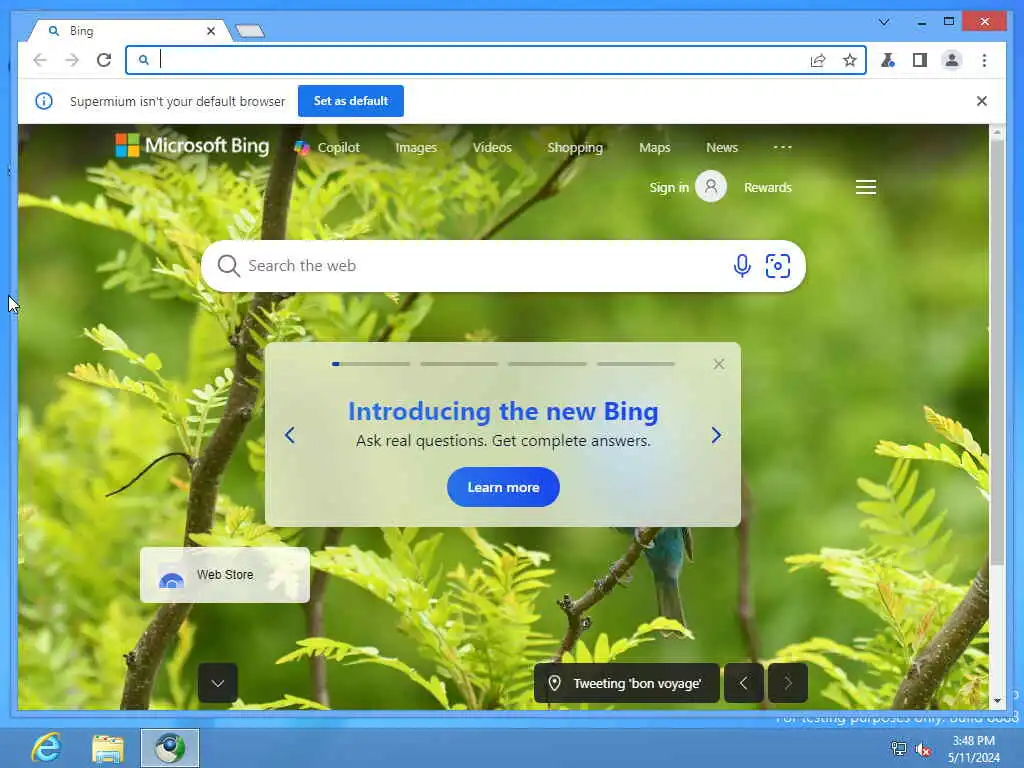This screenshot has height=768, width=1024.
Task: Open Bing Rewards
Action: [767, 187]
